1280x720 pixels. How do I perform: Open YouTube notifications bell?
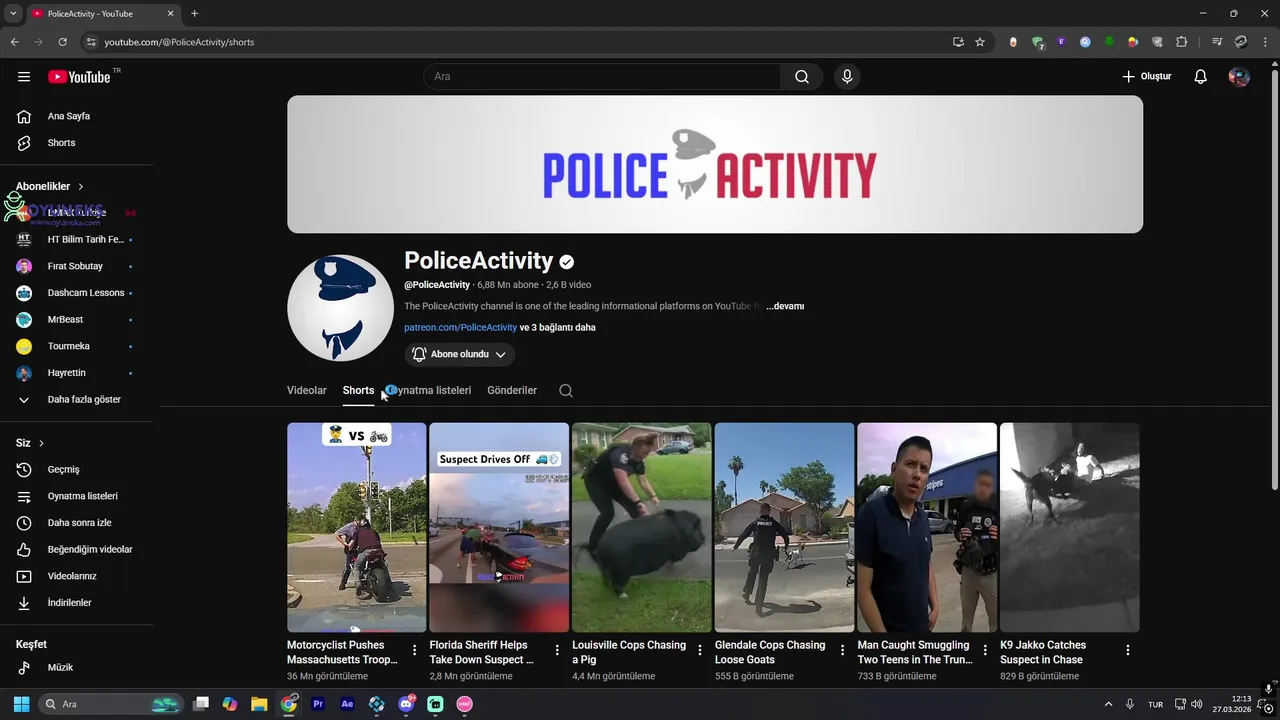coord(1201,77)
